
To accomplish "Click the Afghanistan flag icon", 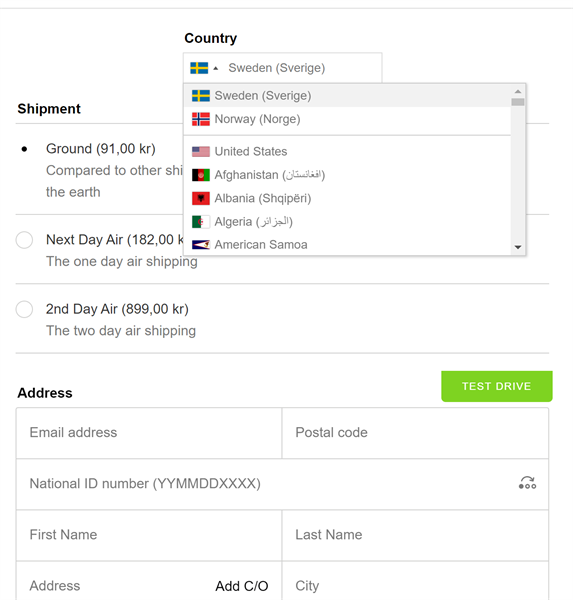I will [201, 175].
